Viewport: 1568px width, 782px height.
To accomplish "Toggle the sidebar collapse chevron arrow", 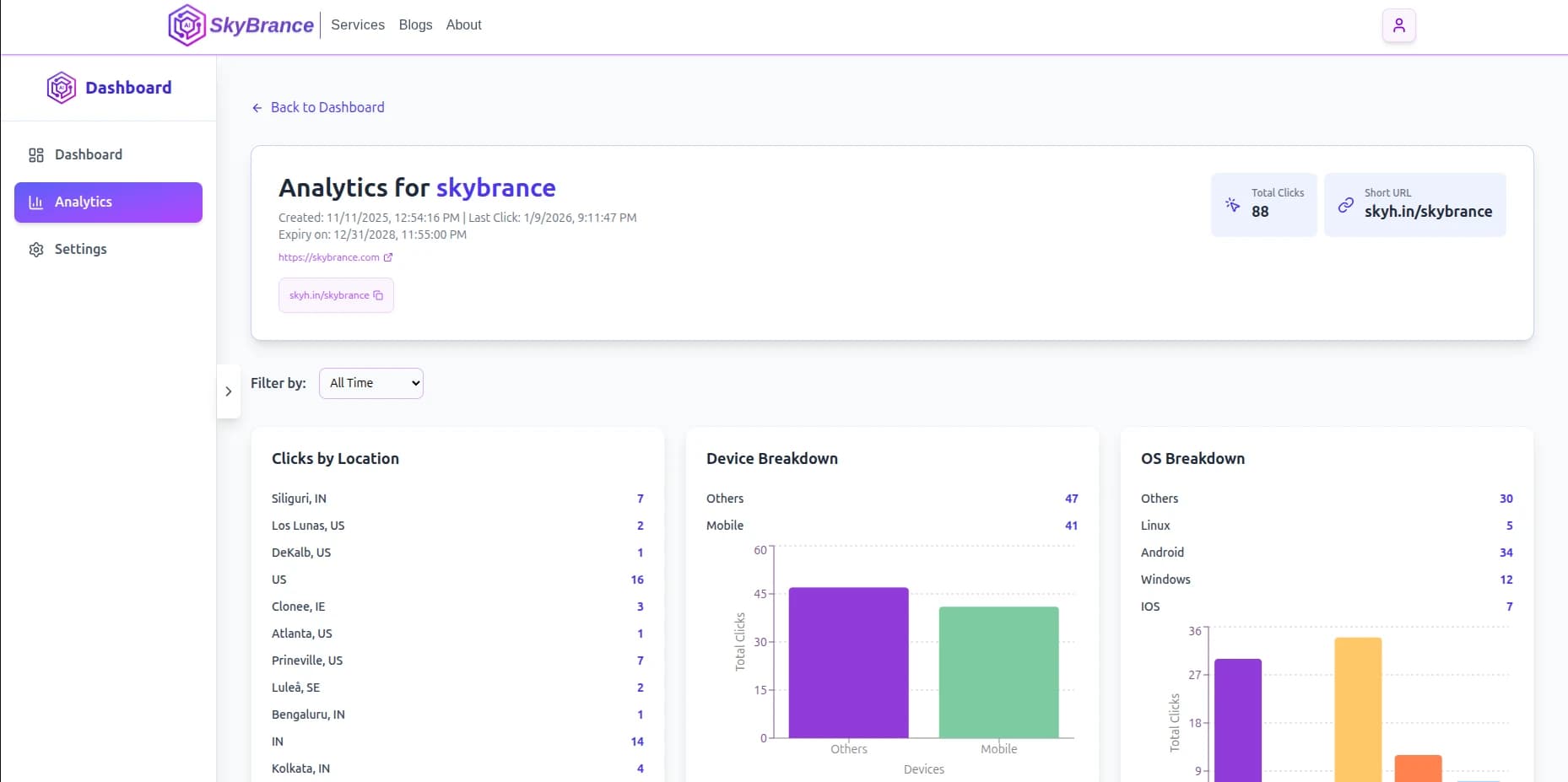I will [x=229, y=391].
